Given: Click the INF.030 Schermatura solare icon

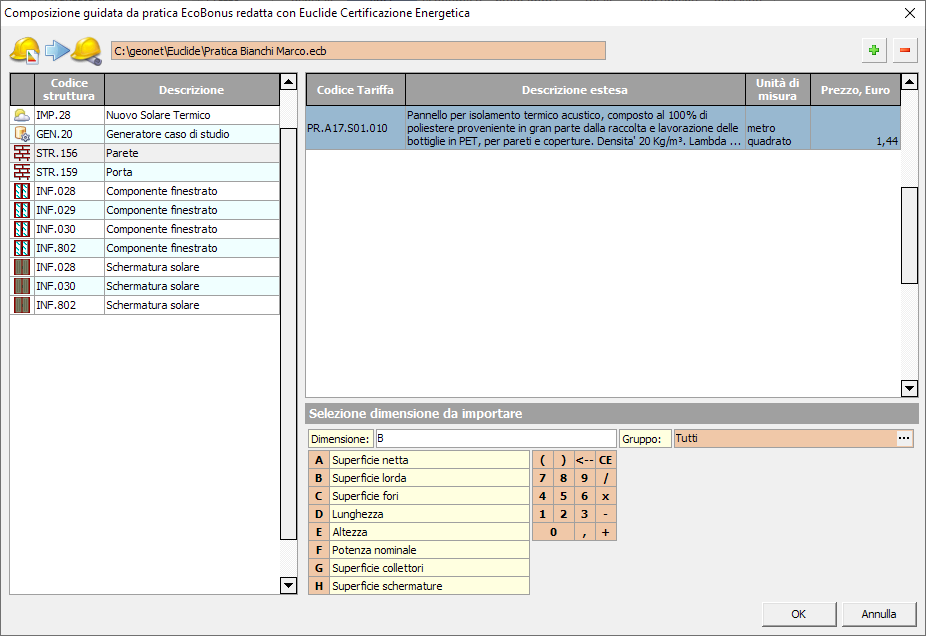Looking at the screenshot, I should pyautogui.click(x=22, y=286).
